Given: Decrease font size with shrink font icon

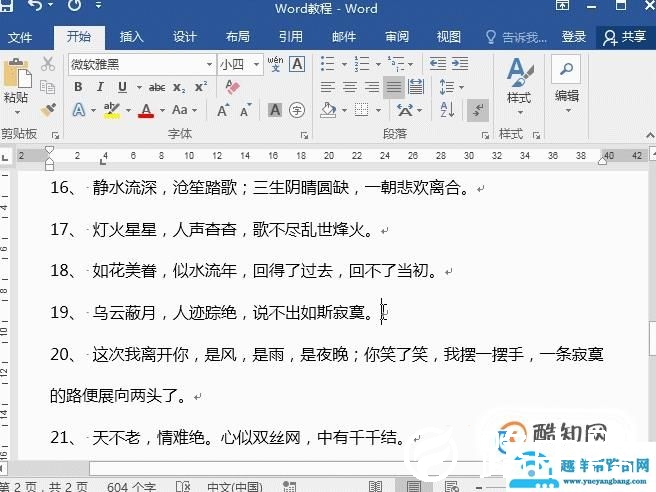Looking at the screenshot, I should click(x=246, y=110).
